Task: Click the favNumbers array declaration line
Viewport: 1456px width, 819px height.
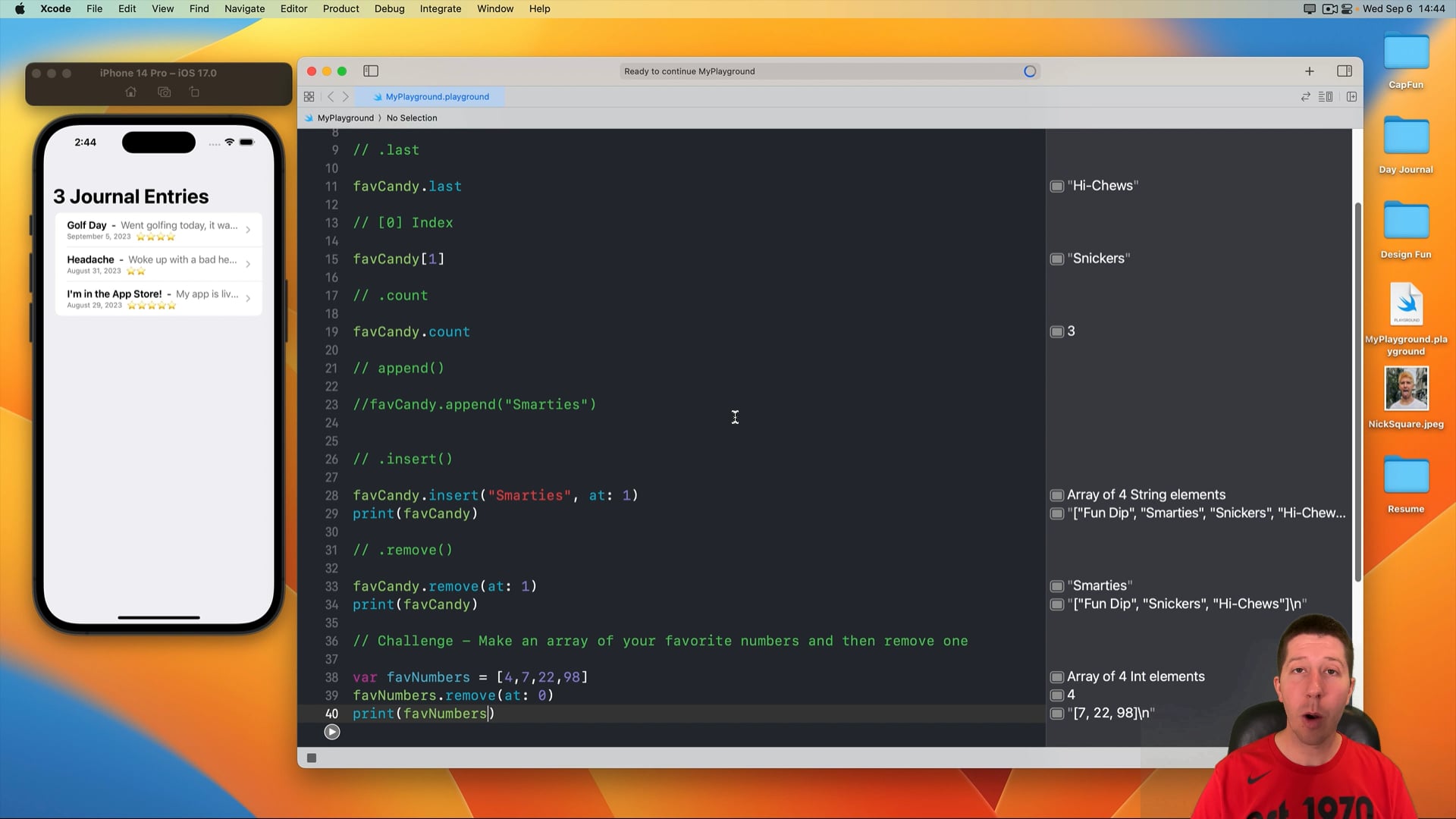Action: coord(470,677)
